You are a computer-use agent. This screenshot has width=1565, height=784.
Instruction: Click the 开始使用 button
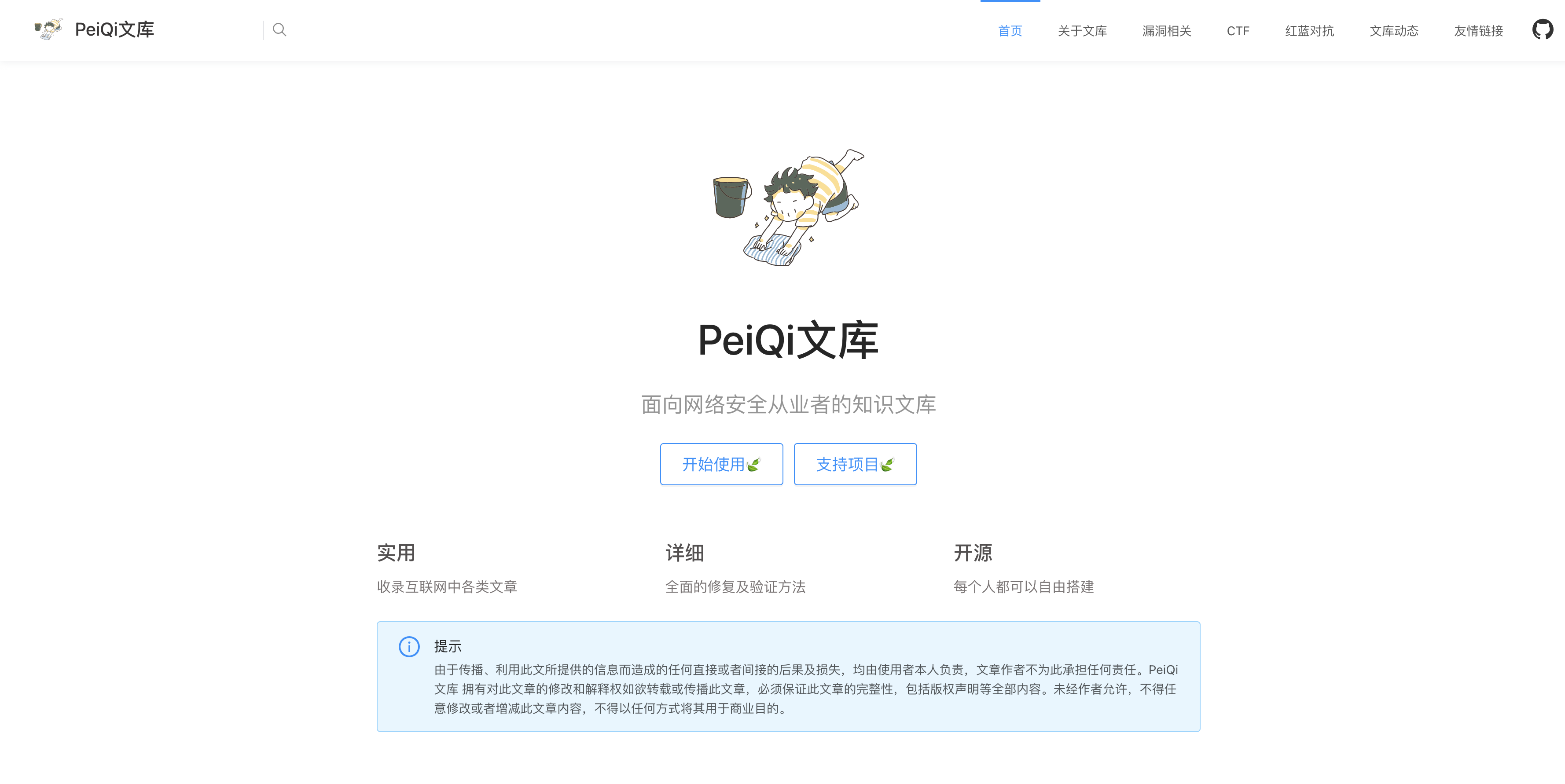(721, 464)
